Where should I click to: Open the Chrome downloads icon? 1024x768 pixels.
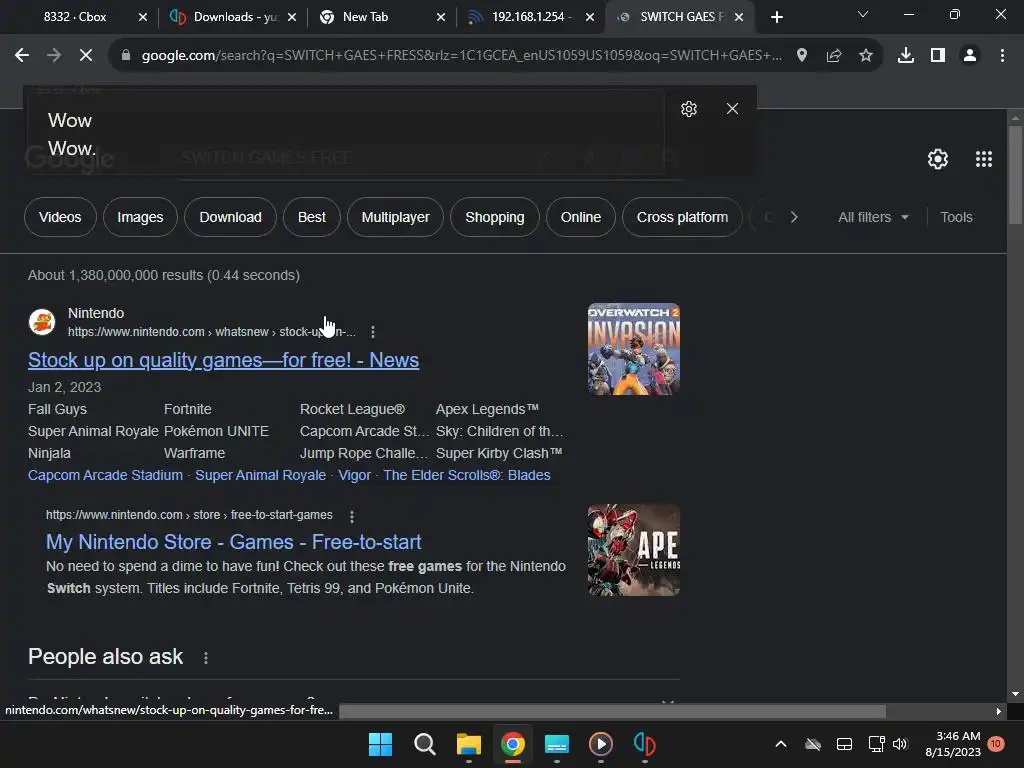(x=906, y=56)
